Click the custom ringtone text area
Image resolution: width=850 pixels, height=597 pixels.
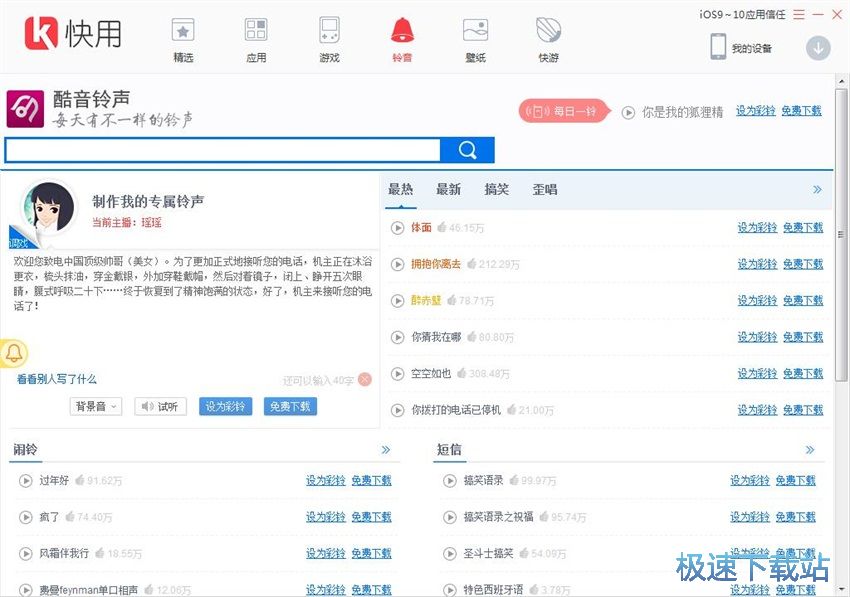193,309
